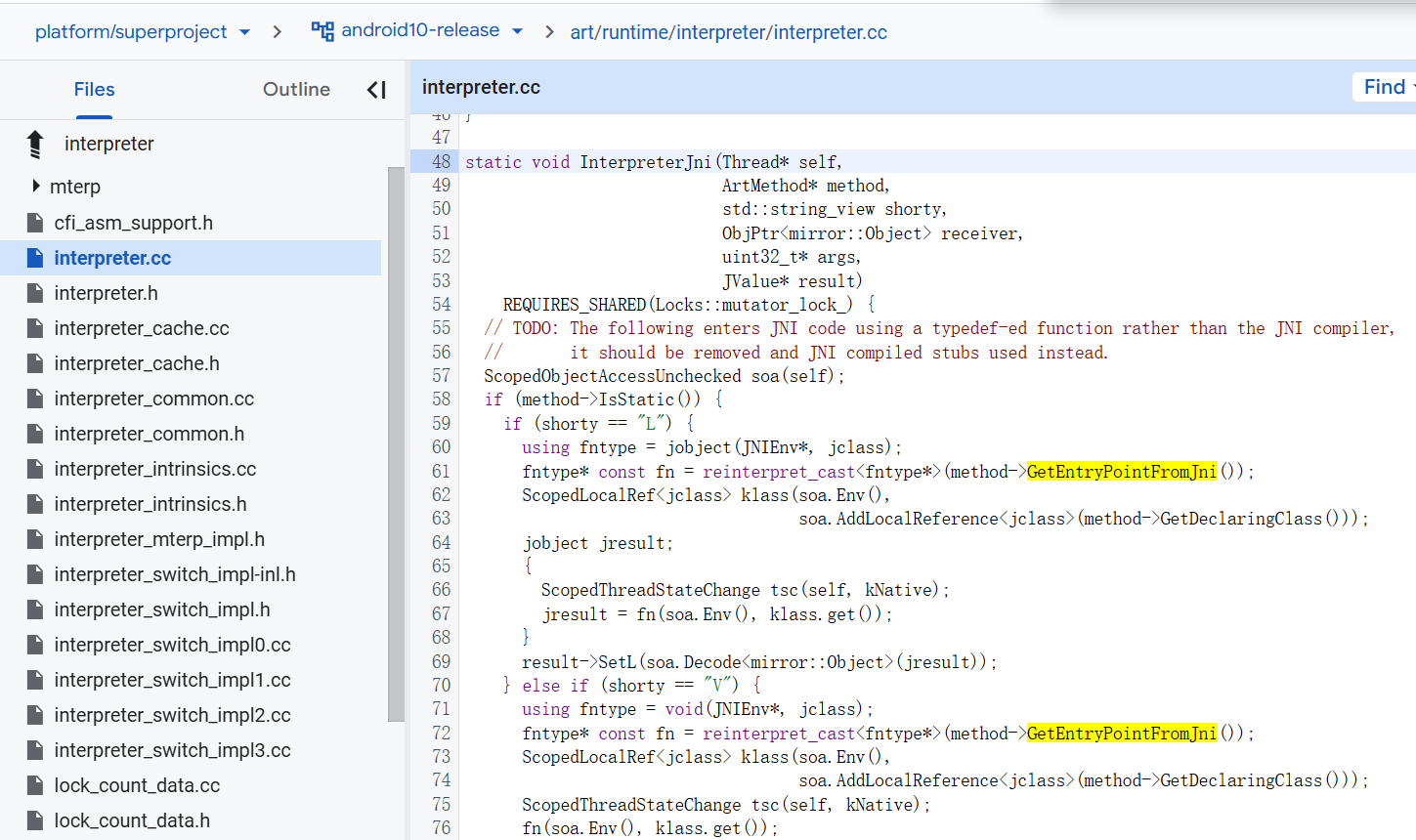Click file icon next to interpreter.h

tap(35, 293)
